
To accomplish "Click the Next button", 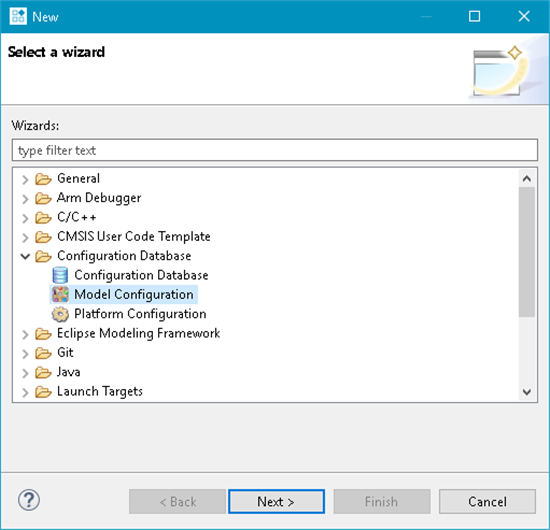I will coord(276,502).
